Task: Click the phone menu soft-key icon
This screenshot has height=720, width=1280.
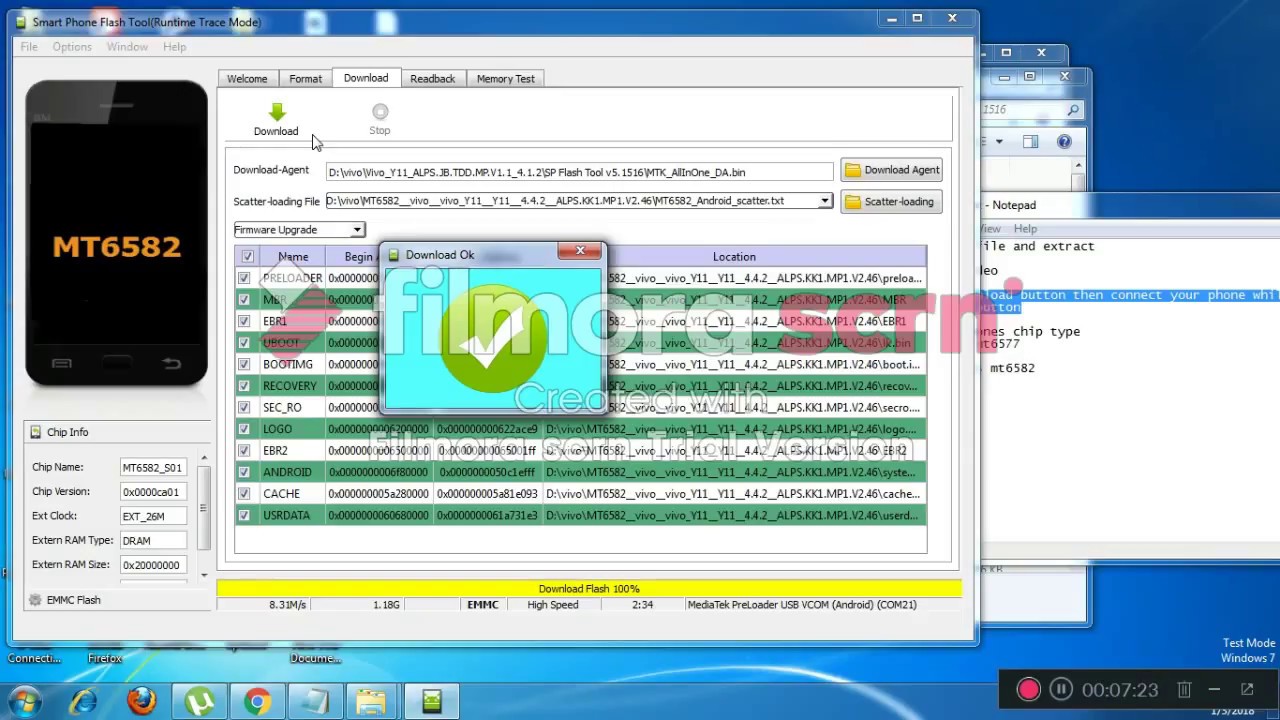Action: 61,363
